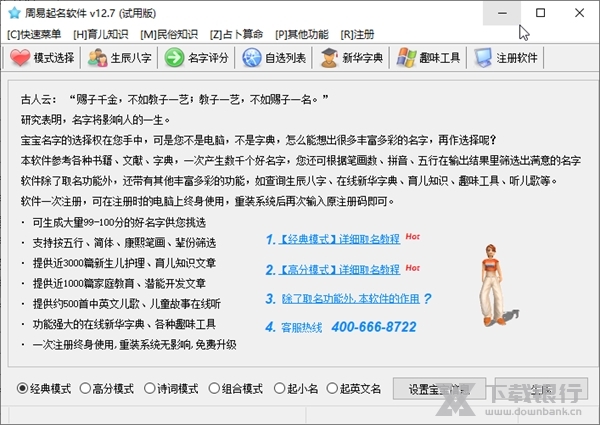Open 【高分模式】详细取名教程 link
Image resolution: width=600 pixels, height=425 pixels.
point(339,269)
